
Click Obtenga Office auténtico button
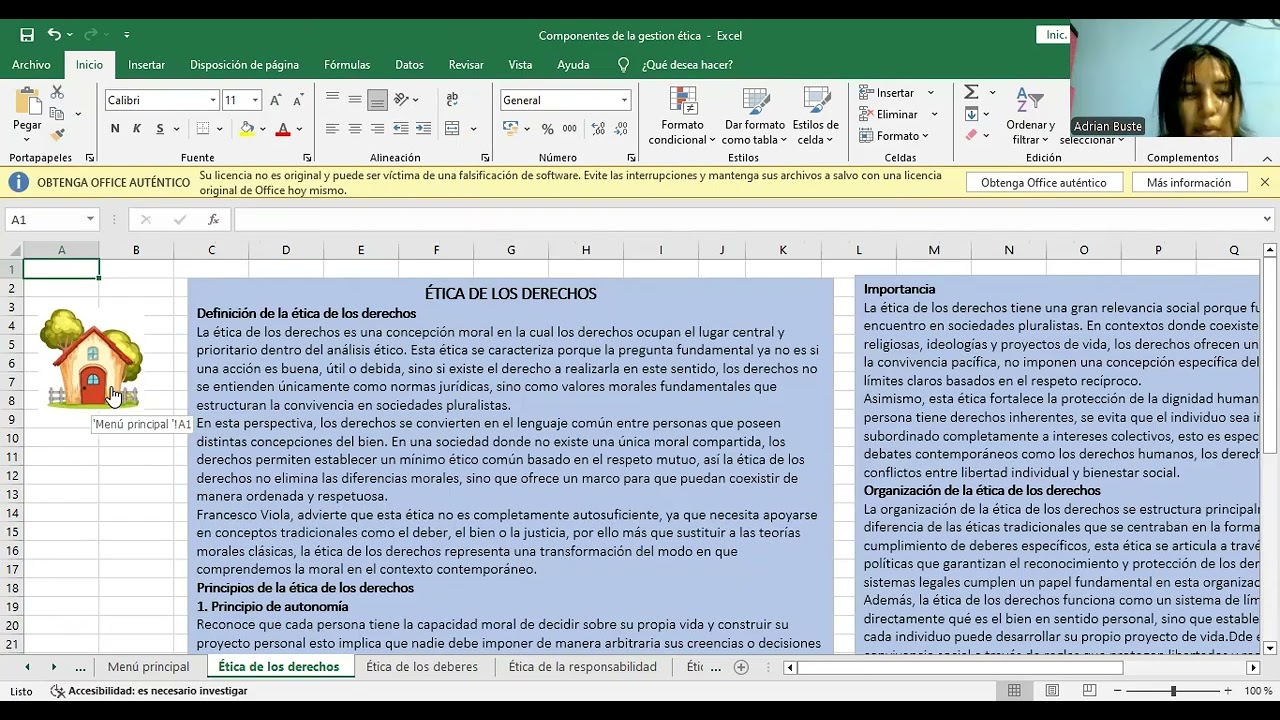click(1043, 183)
